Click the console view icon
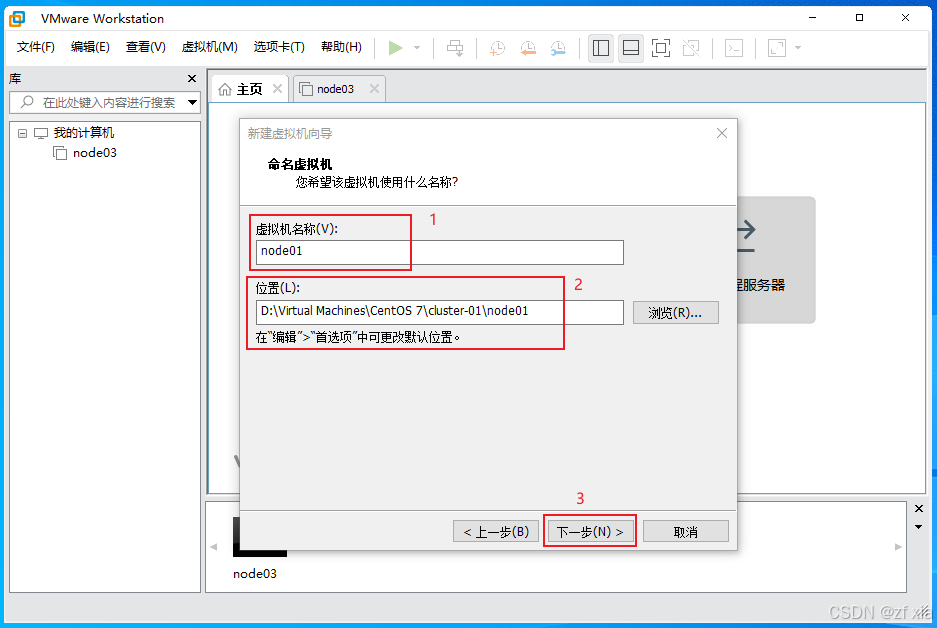Image resolution: width=937 pixels, height=628 pixels. pos(734,48)
